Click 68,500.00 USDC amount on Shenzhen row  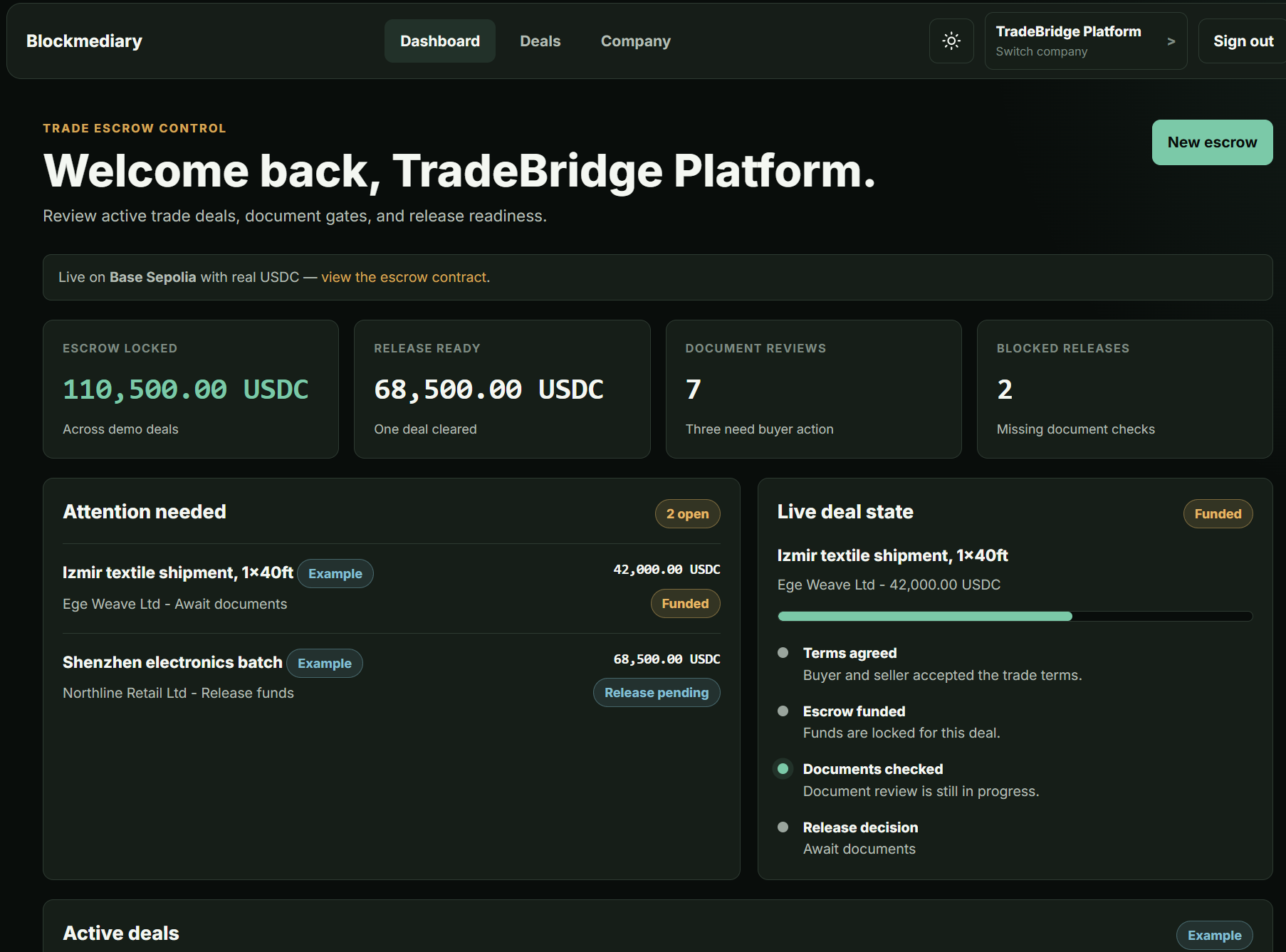point(666,659)
